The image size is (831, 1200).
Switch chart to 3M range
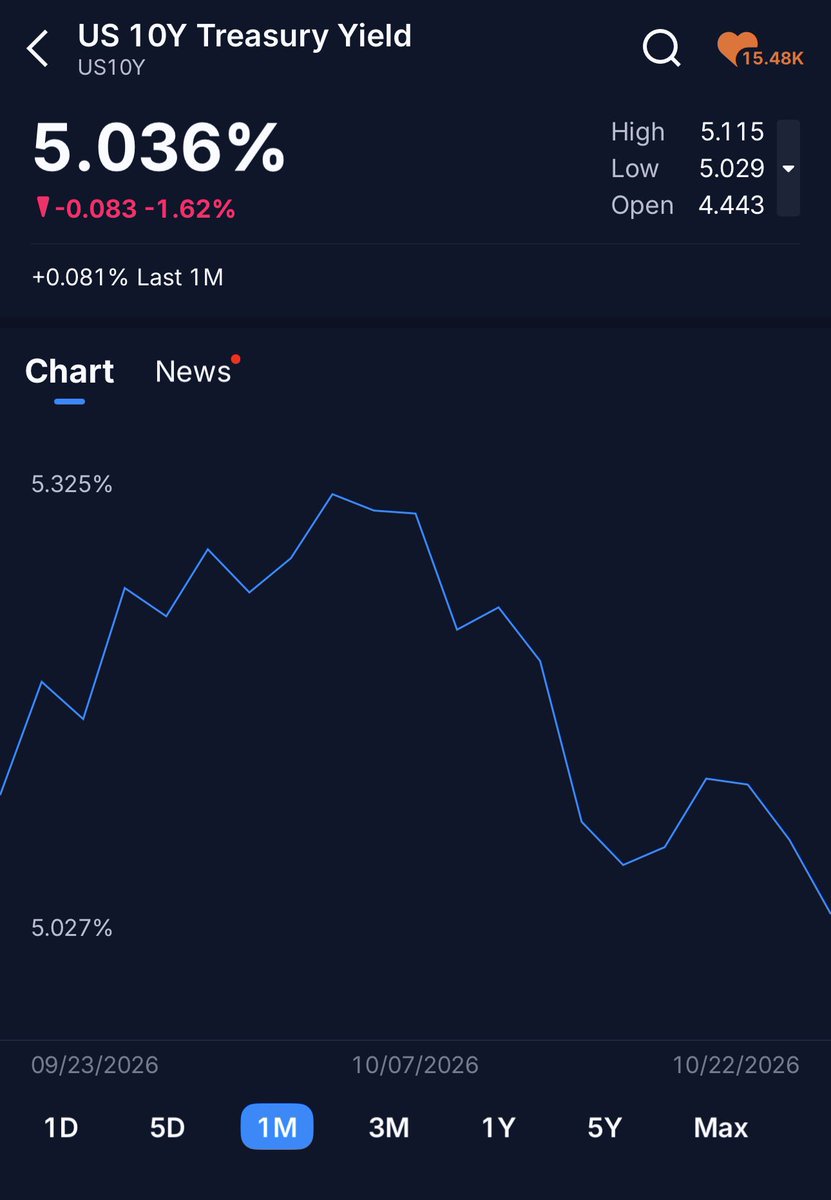389,1127
